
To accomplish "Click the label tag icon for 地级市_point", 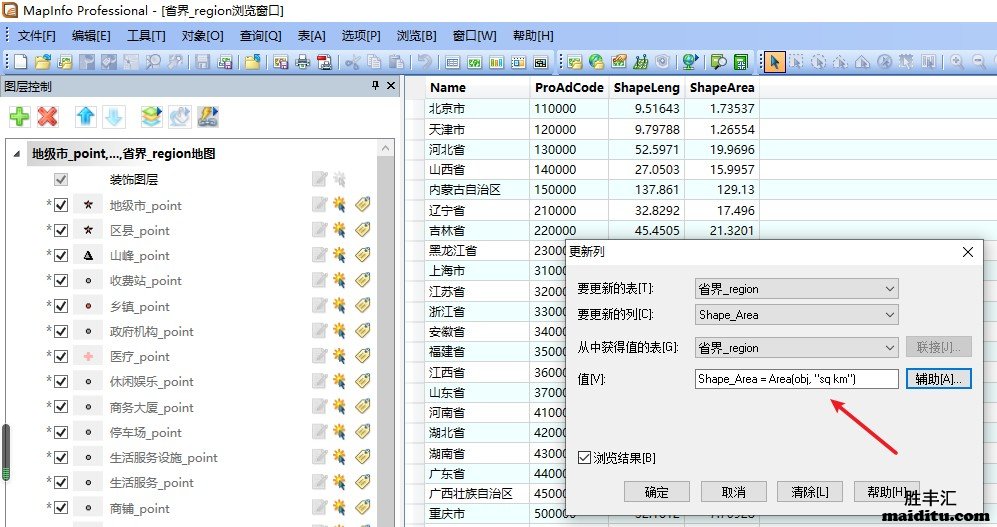I will click(x=362, y=205).
